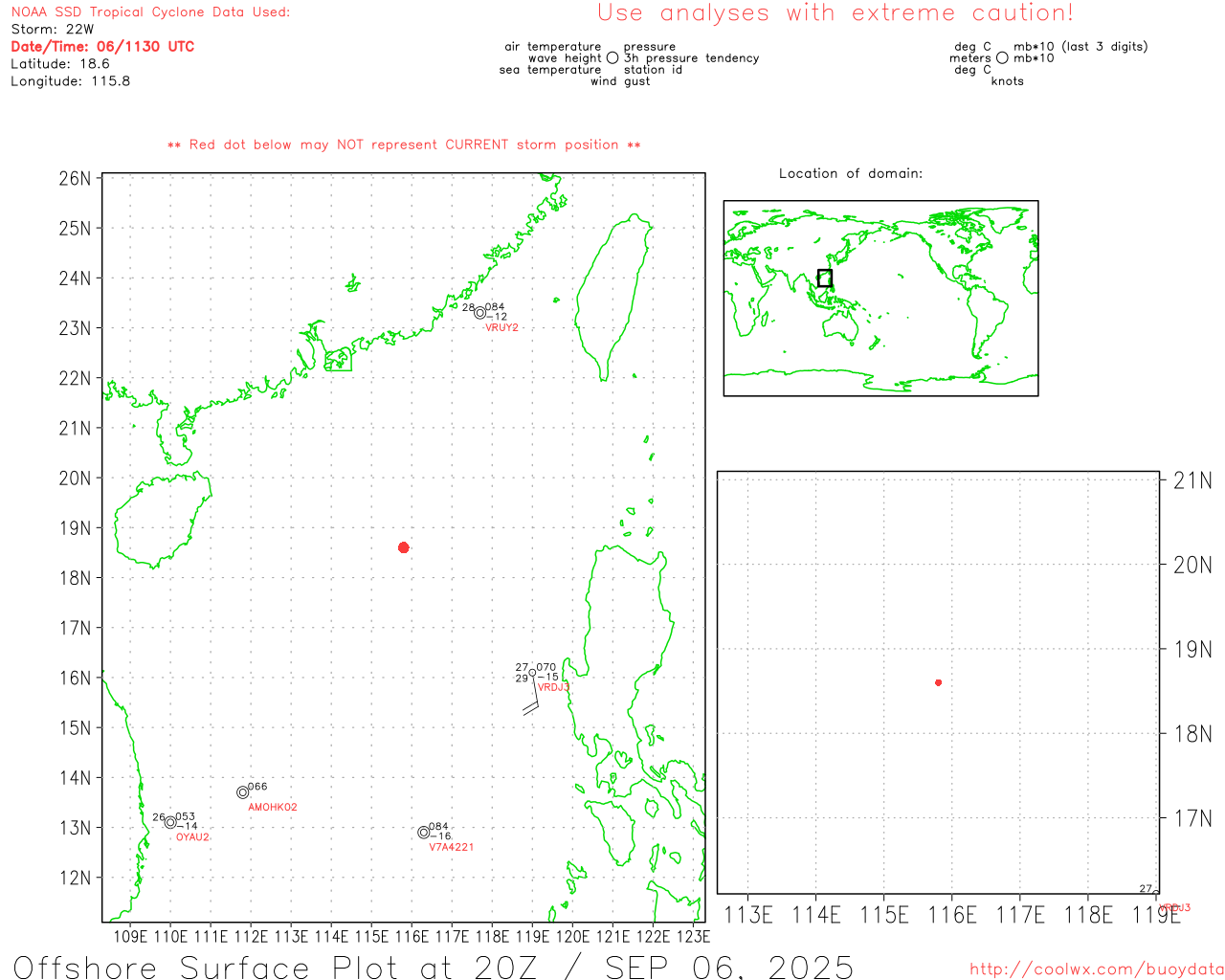The height and width of the screenshot is (980, 1225).
Task: Click the 19N label on the inset map
Action: pyautogui.click(x=1192, y=650)
